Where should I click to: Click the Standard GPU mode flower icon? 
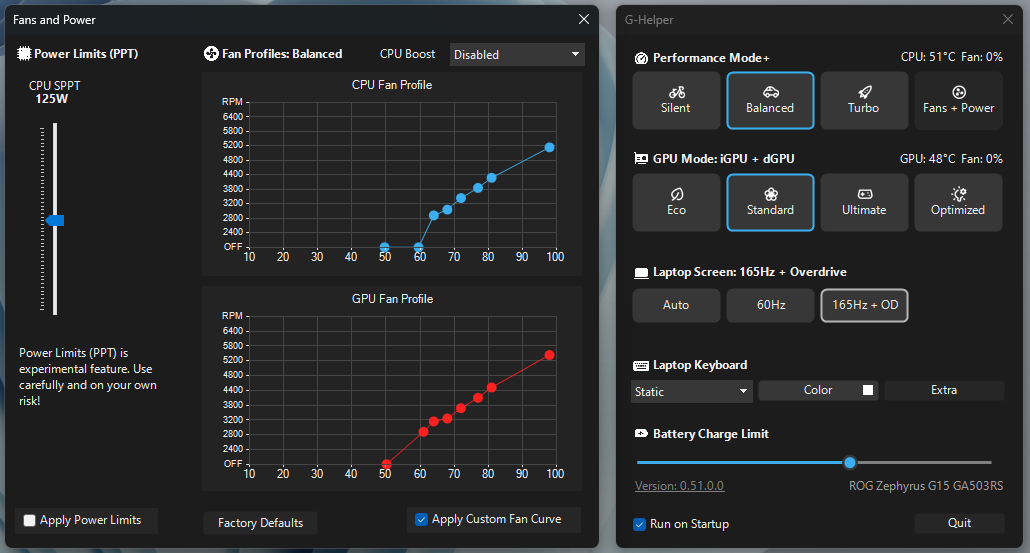click(771, 194)
